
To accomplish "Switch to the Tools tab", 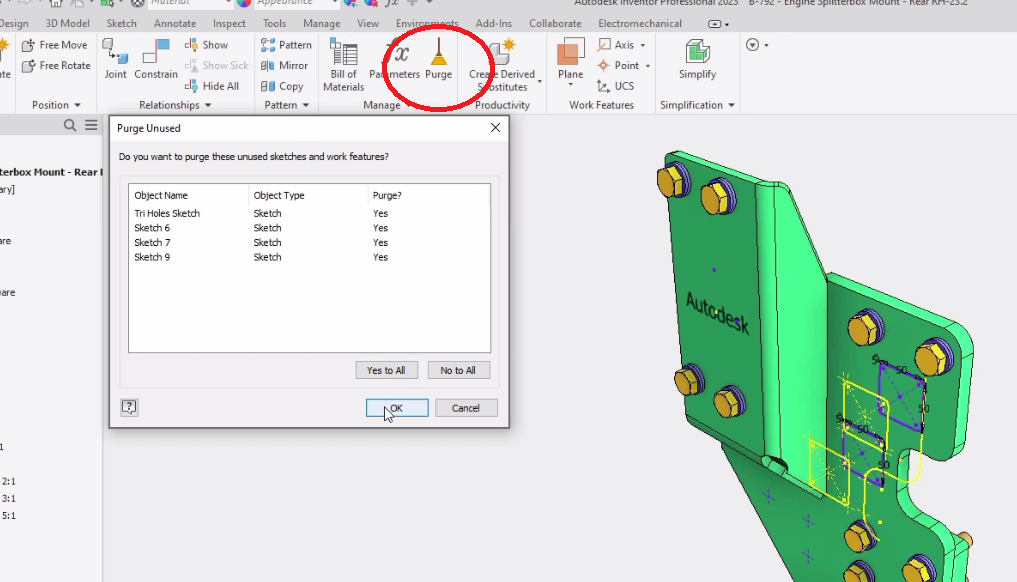I will click(274, 23).
